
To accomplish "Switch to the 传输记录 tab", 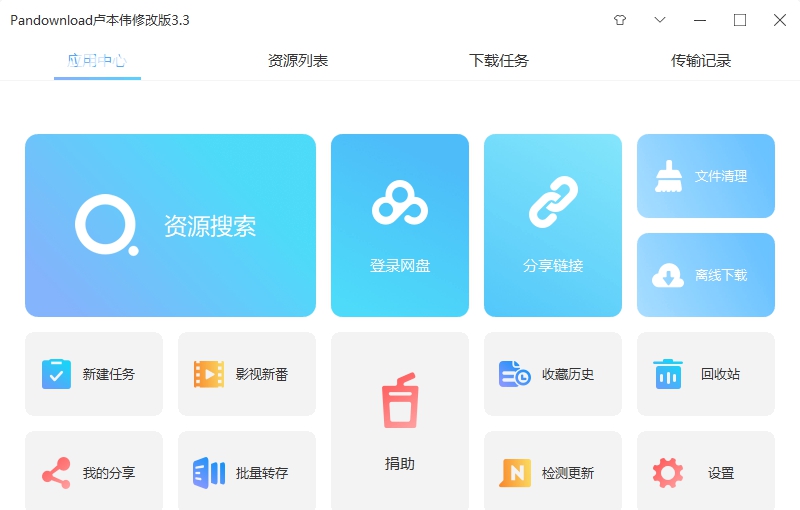I will click(x=701, y=61).
